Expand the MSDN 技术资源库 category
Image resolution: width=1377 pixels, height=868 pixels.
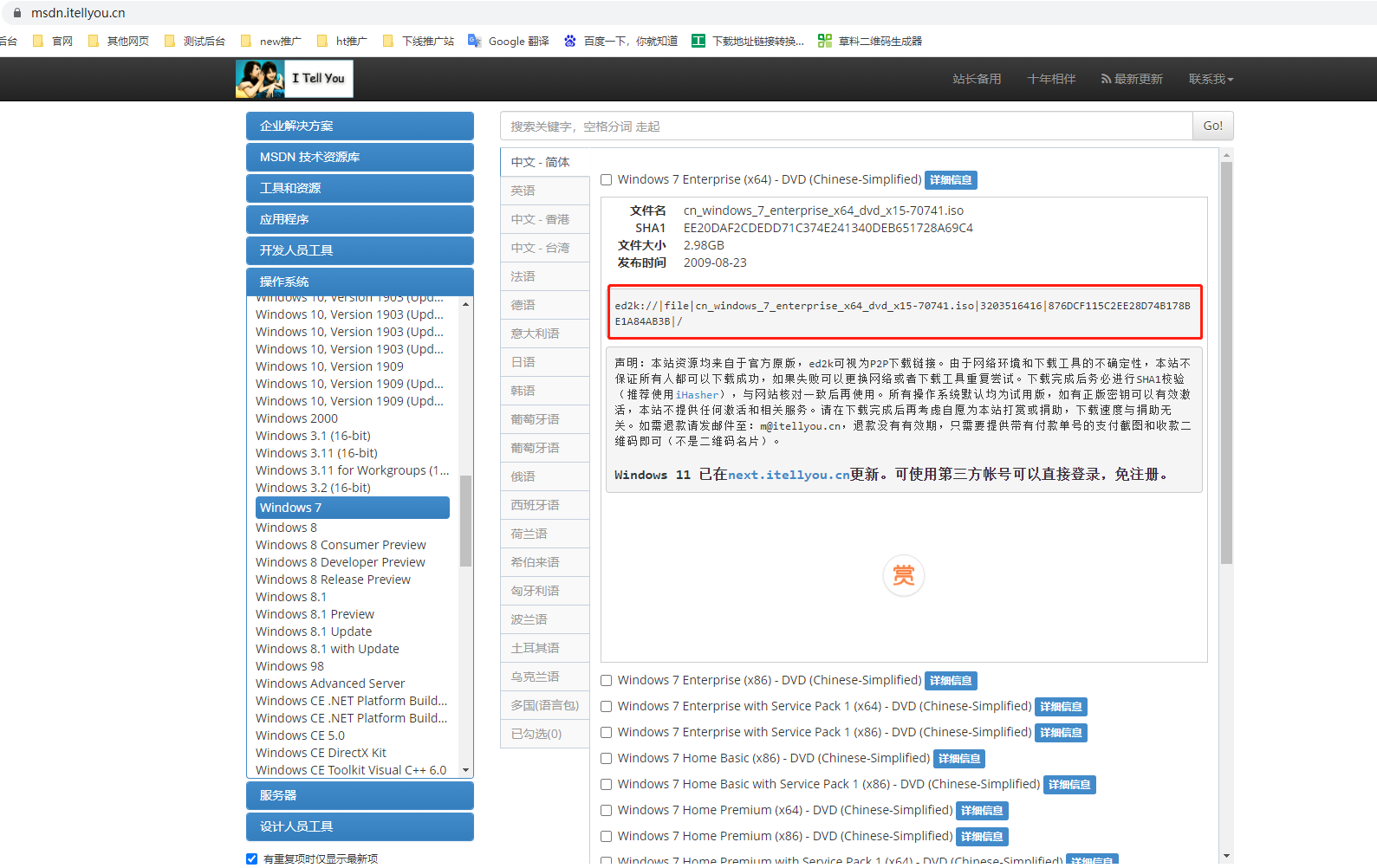[360, 157]
